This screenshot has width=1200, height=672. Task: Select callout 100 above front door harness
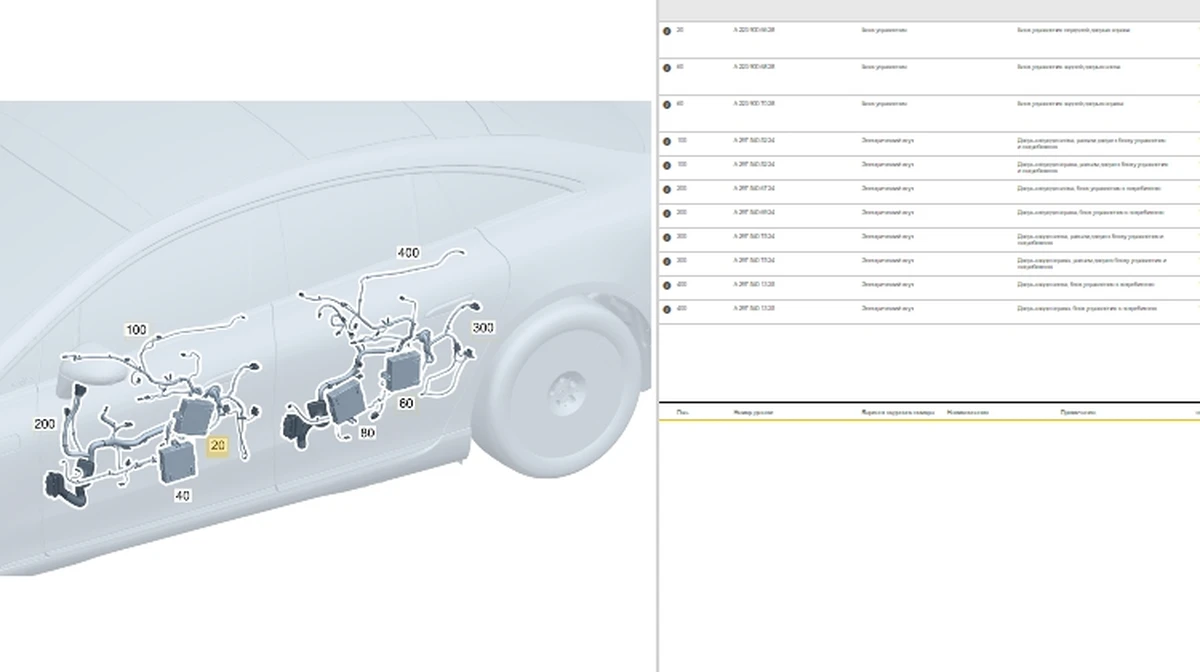pyautogui.click(x=136, y=329)
